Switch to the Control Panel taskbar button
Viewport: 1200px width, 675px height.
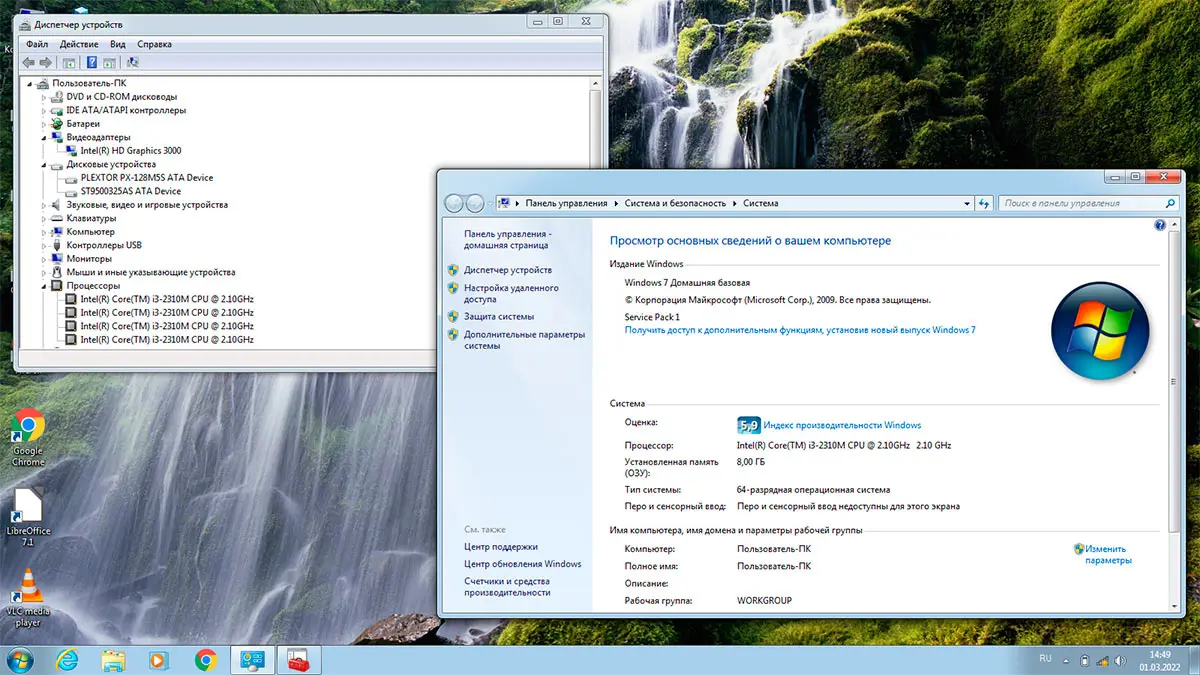(x=252, y=660)
